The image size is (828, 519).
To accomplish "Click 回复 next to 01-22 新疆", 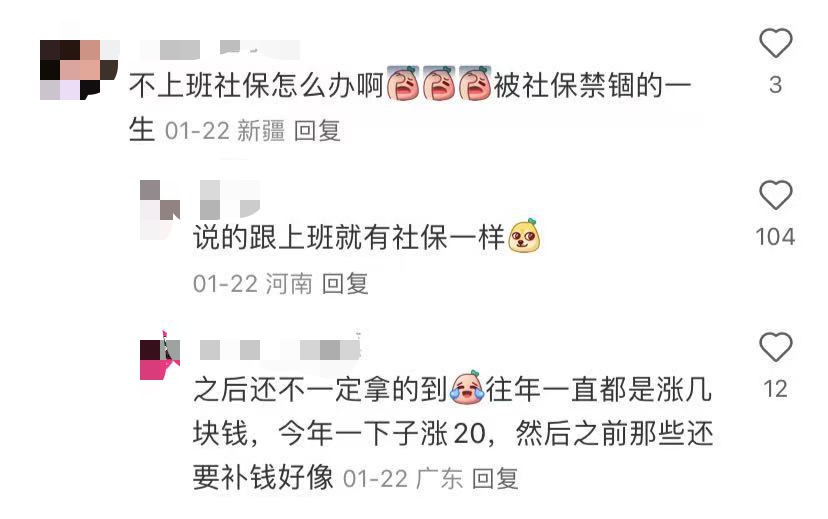I will [317, 130].
